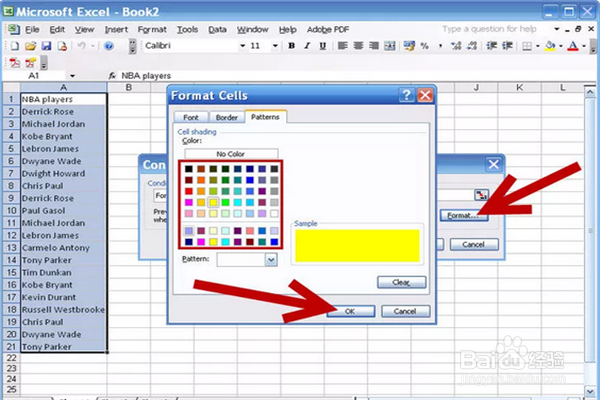The height and width of the screenshot is (400, 600).
Task: Expand the Fill Color dropdown arrow
Action: [x=561, y=46]
